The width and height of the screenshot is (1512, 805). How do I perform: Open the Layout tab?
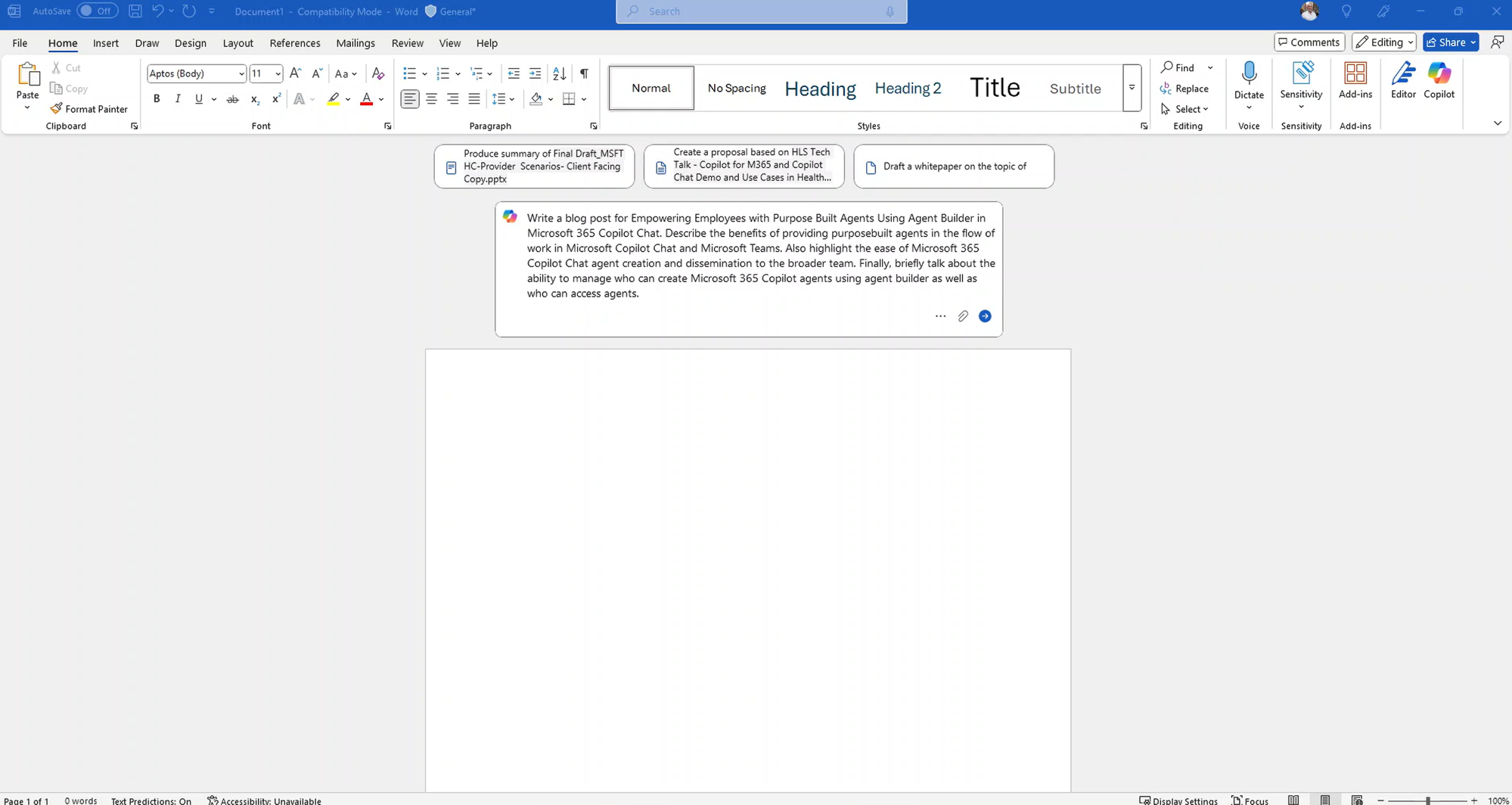coord(238,43)
